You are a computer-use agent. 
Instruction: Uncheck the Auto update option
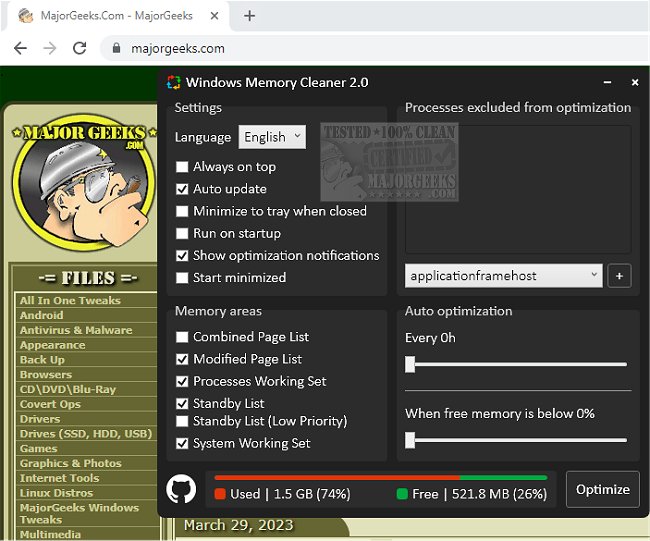tap(182, 189)
